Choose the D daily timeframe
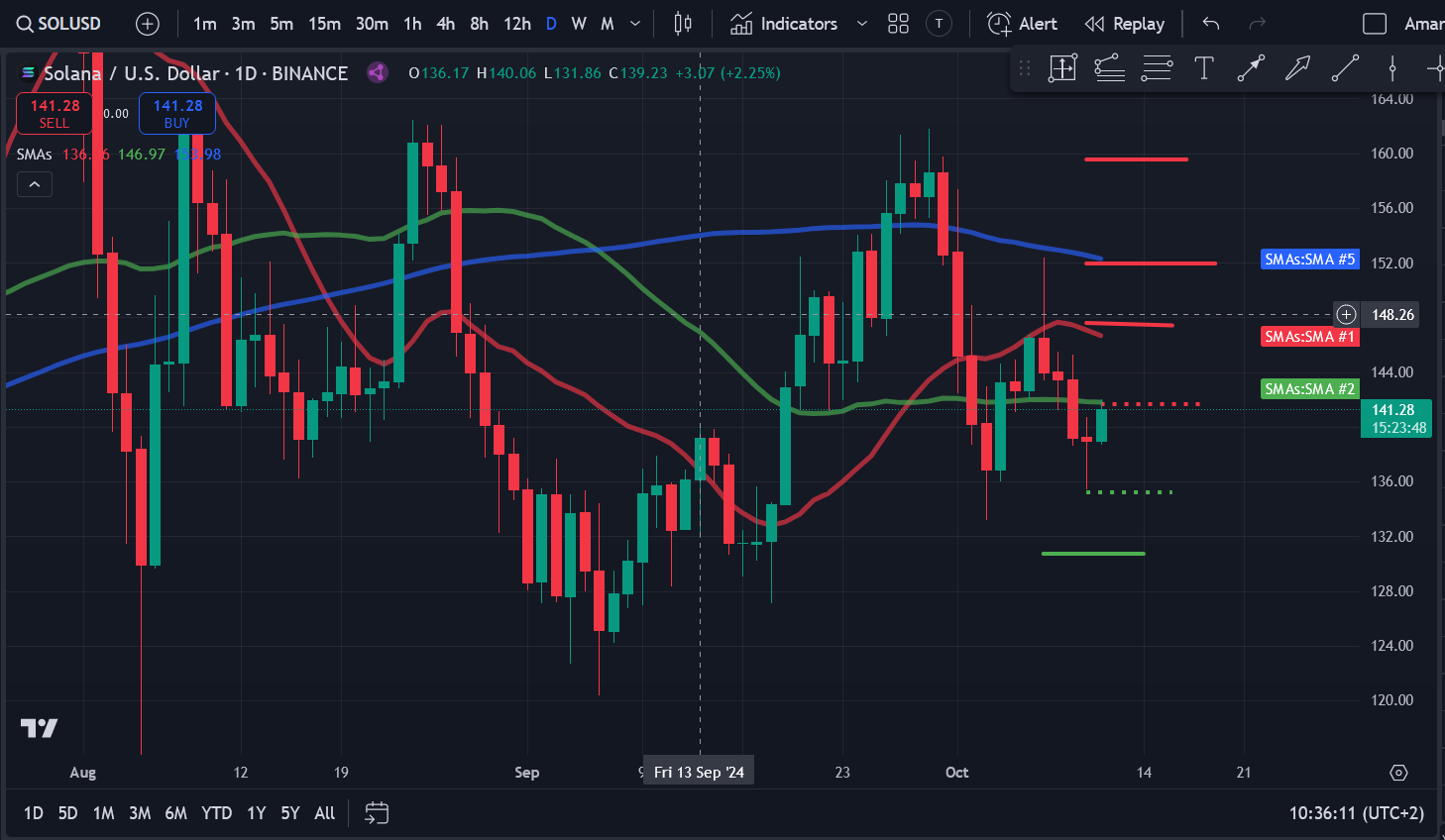Viewport: 1445px width, 840px height. click(x=551, y=24)
